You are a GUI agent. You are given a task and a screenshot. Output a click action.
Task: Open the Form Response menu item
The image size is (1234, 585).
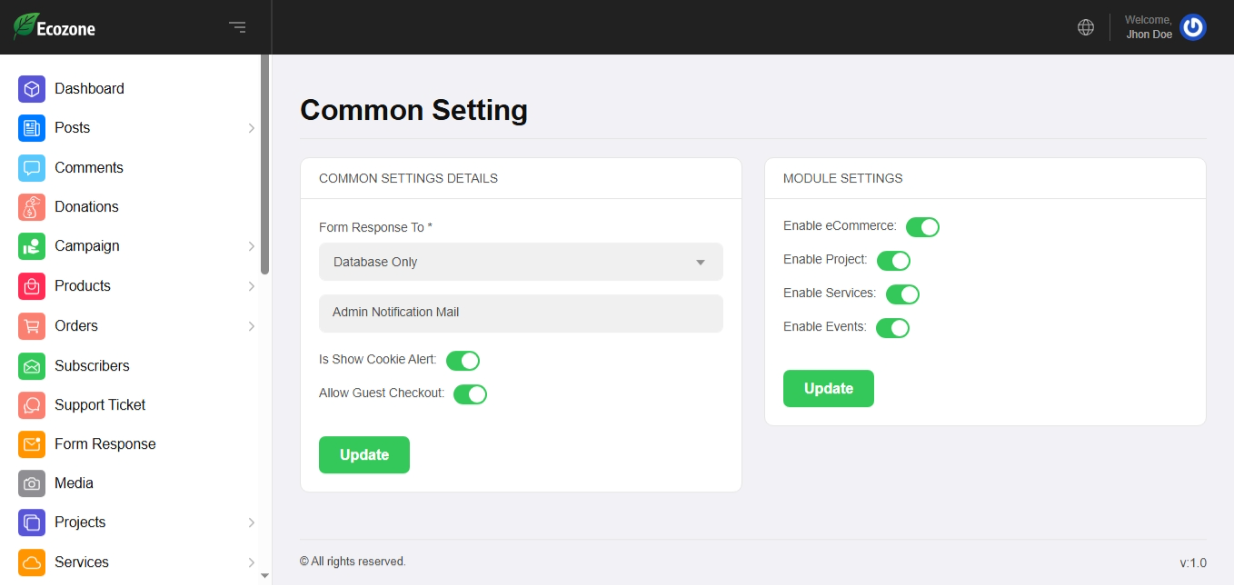[105, 444]
